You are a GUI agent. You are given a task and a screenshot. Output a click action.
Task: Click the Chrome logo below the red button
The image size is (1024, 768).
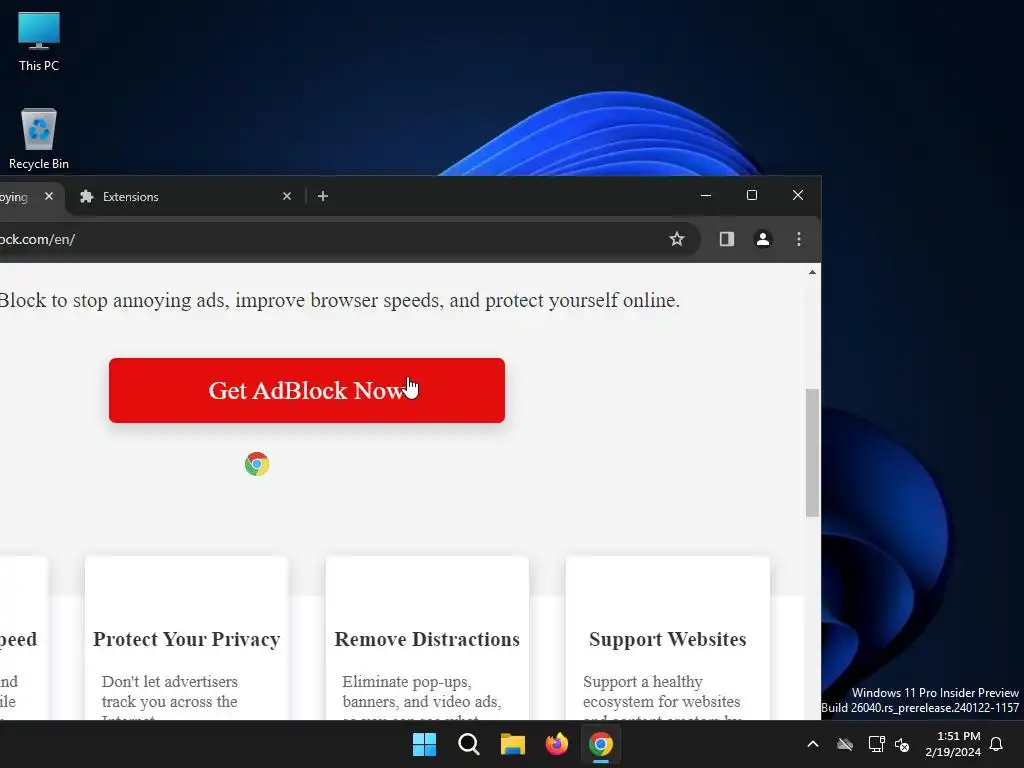tap(257, 464)
